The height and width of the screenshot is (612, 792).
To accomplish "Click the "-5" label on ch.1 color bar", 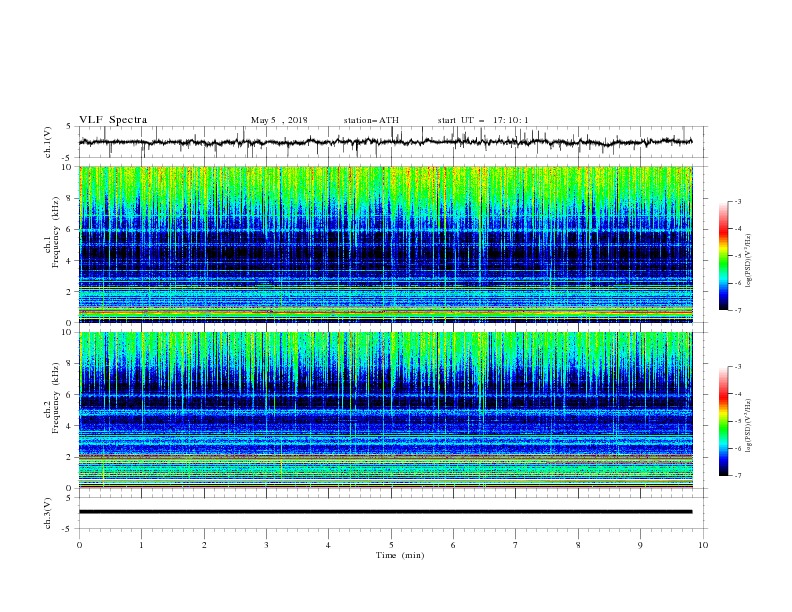I will pyautogui.click(x=738, y=256).
